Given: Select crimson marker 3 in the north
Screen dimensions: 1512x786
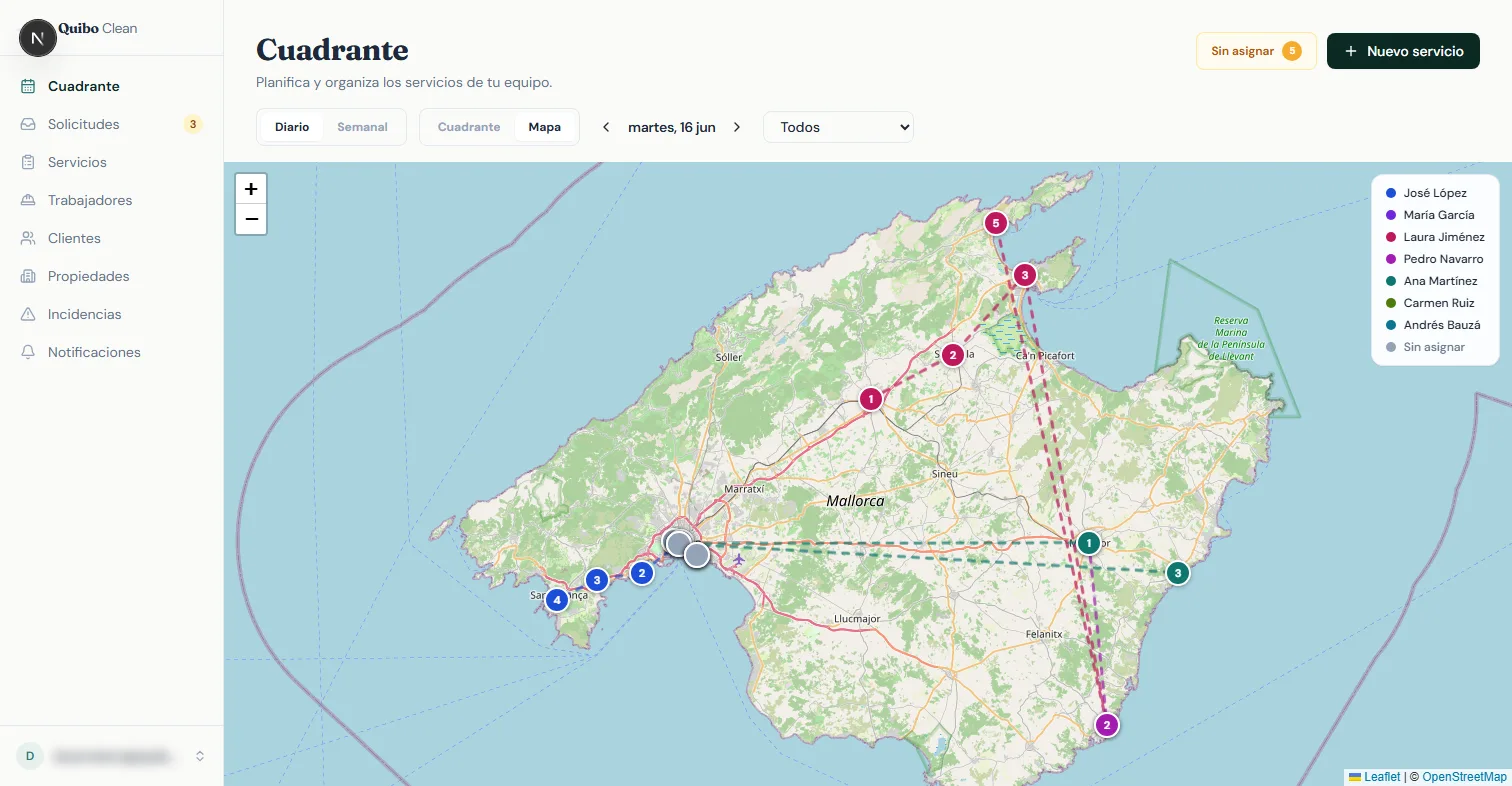Looking at the screenshot, I should [x=1024, y=274].
